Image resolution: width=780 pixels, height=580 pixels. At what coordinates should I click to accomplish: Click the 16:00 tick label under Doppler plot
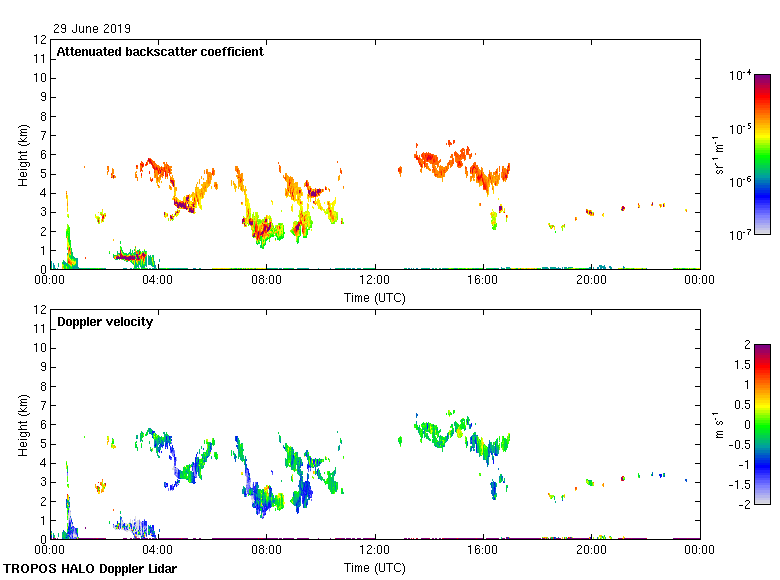pos(483,551)
